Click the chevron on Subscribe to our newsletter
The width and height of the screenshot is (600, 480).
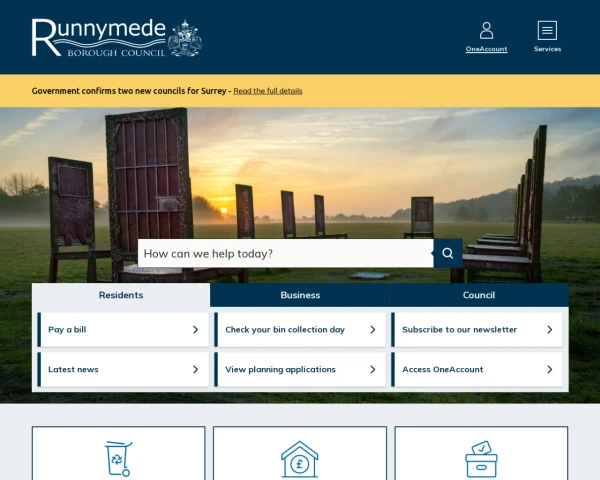pos(550,330)
